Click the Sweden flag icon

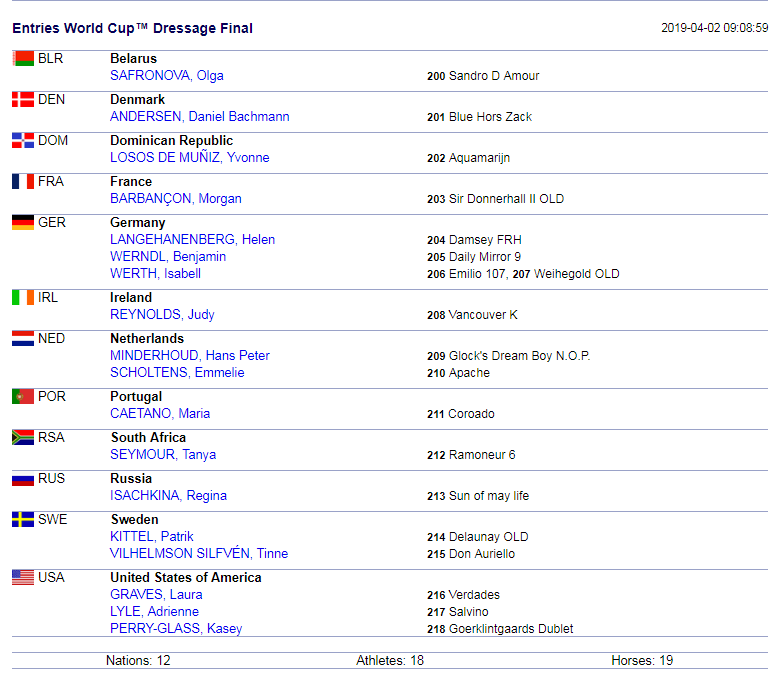pos(23,520)
